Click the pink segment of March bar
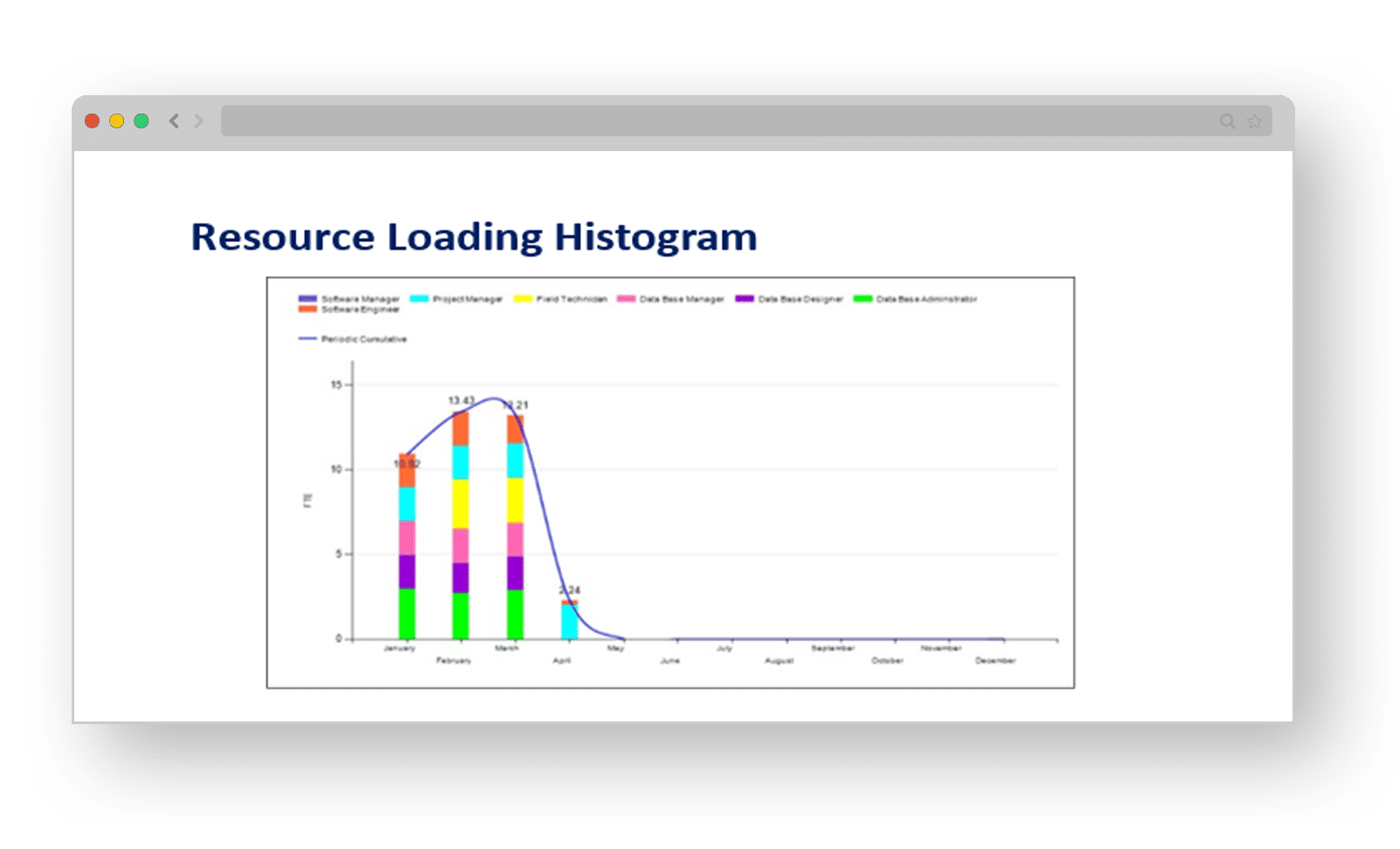The width and height of the screenshot is (1400, 849). click(516, 540)
